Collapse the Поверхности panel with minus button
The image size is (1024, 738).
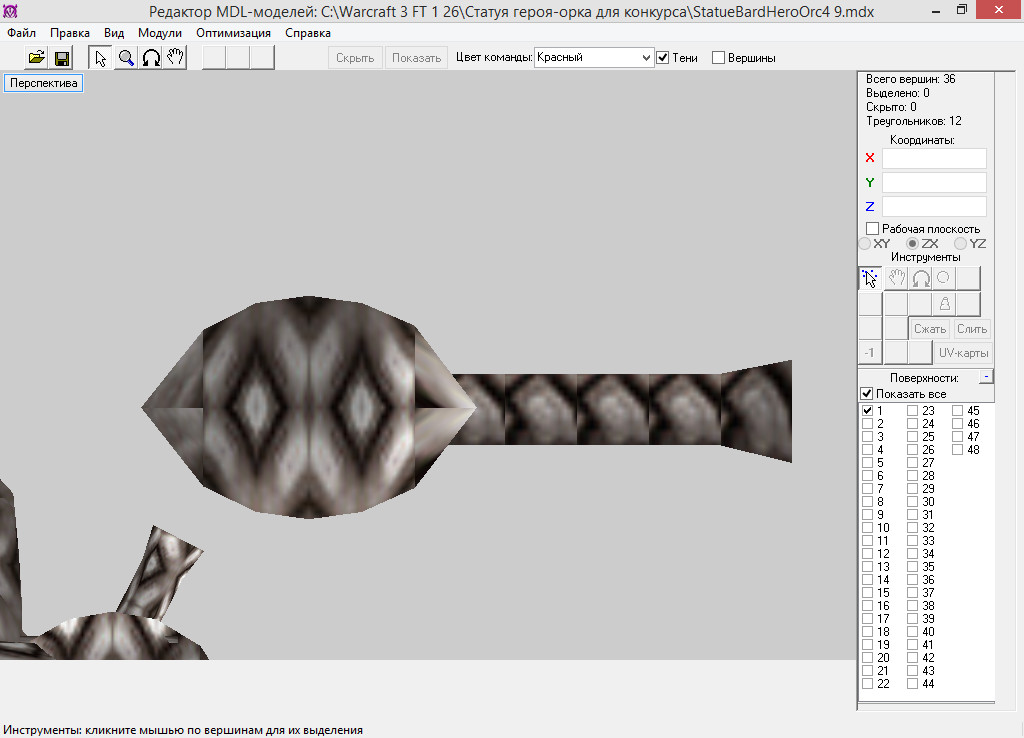pos(986,377)
